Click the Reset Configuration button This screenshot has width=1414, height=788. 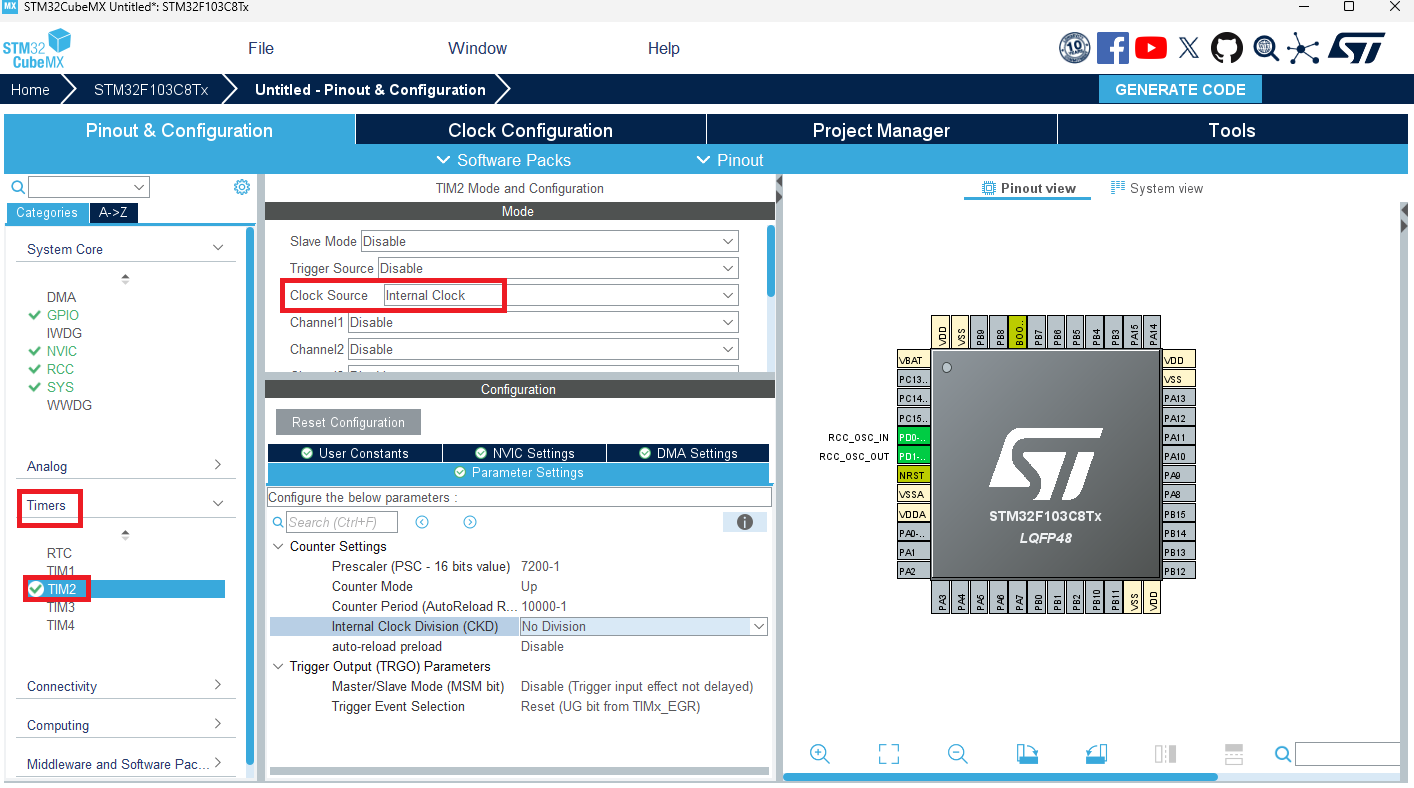[348, 422]
